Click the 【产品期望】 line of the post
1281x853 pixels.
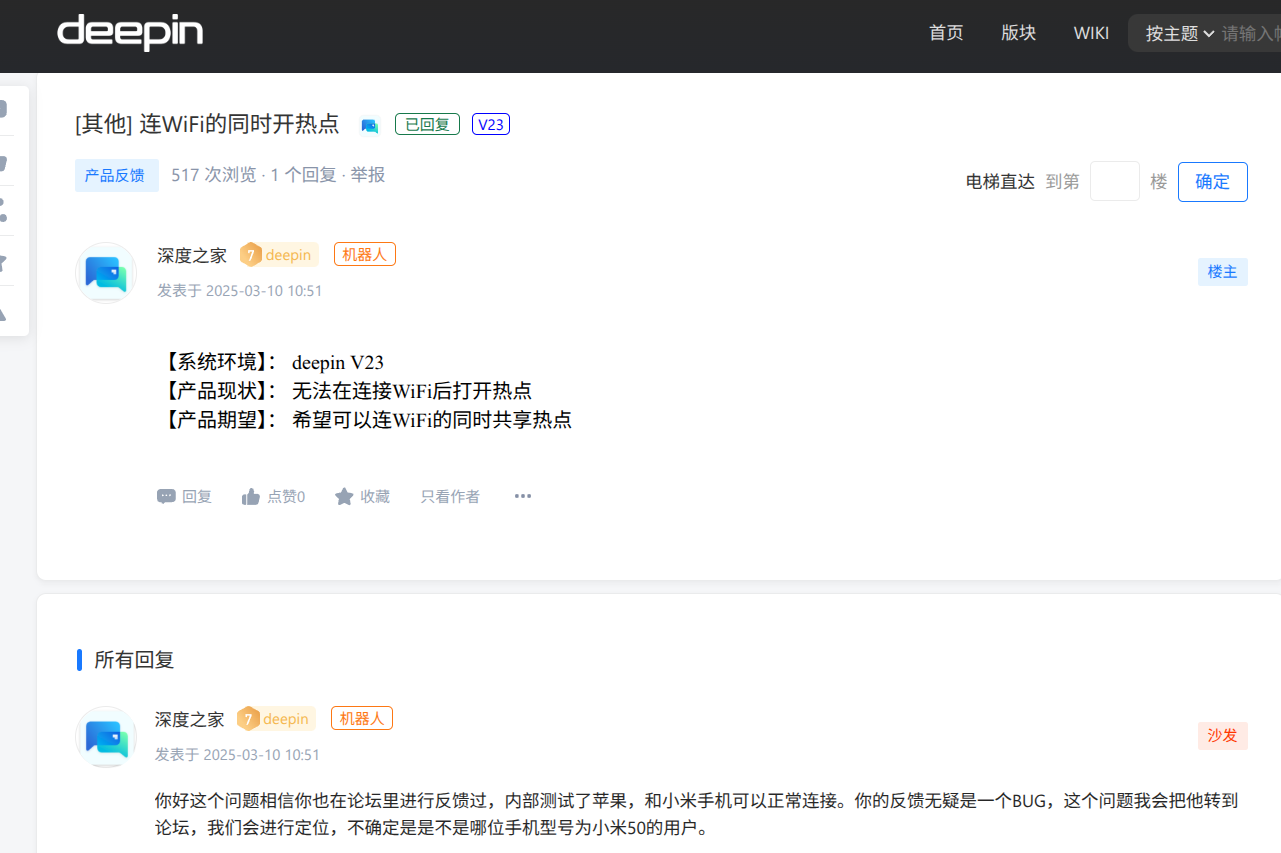[x=365, y=420]
